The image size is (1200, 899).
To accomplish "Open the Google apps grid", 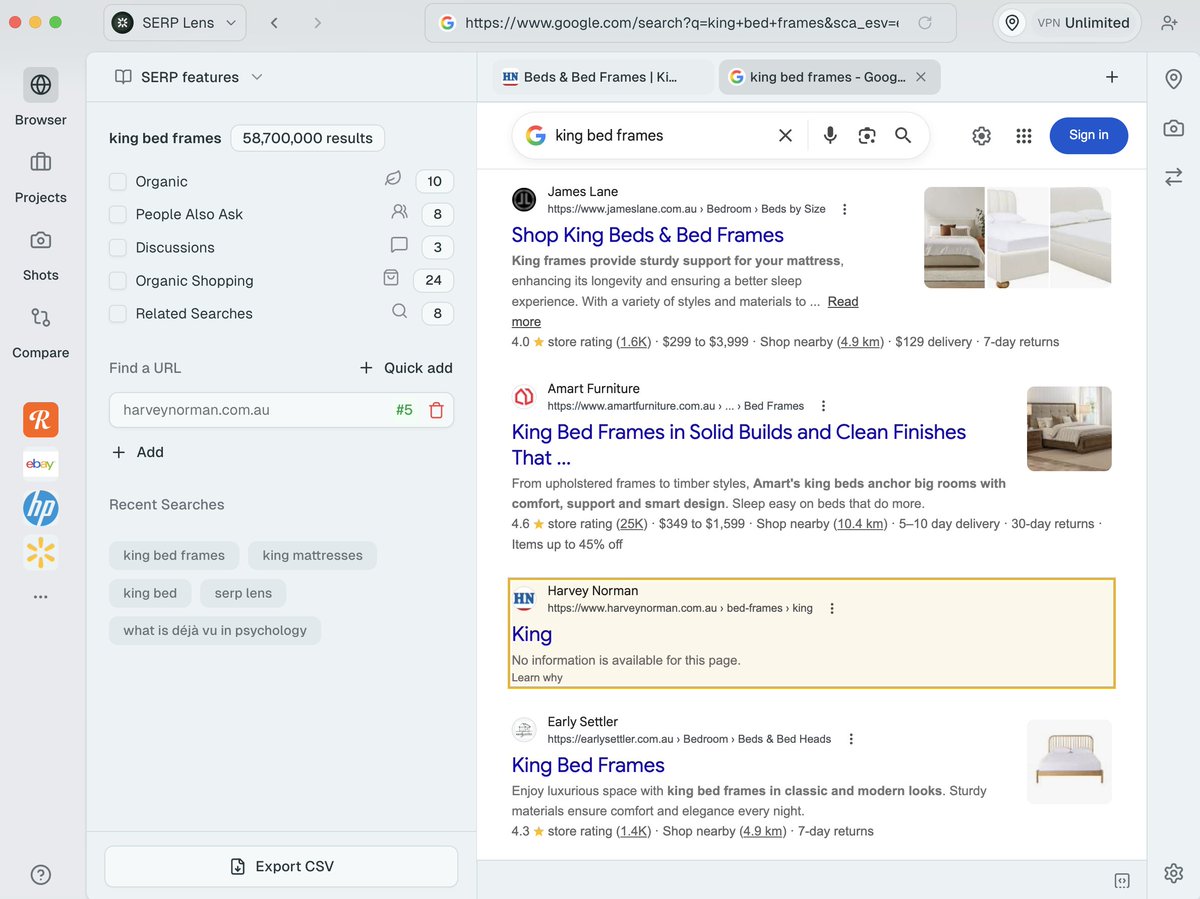I will pyautogui.click(x=1023, y=136).
